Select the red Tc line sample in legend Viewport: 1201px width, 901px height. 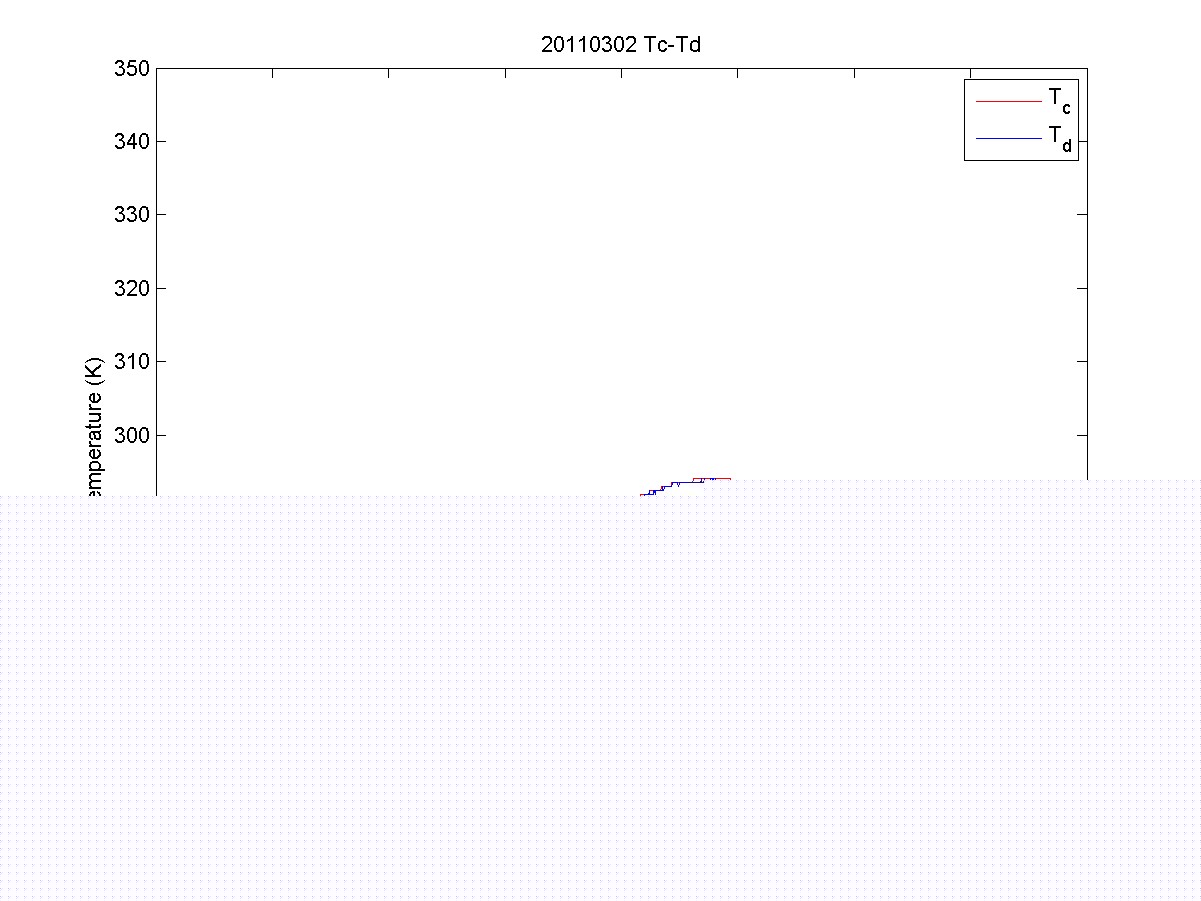(1008, 101)
